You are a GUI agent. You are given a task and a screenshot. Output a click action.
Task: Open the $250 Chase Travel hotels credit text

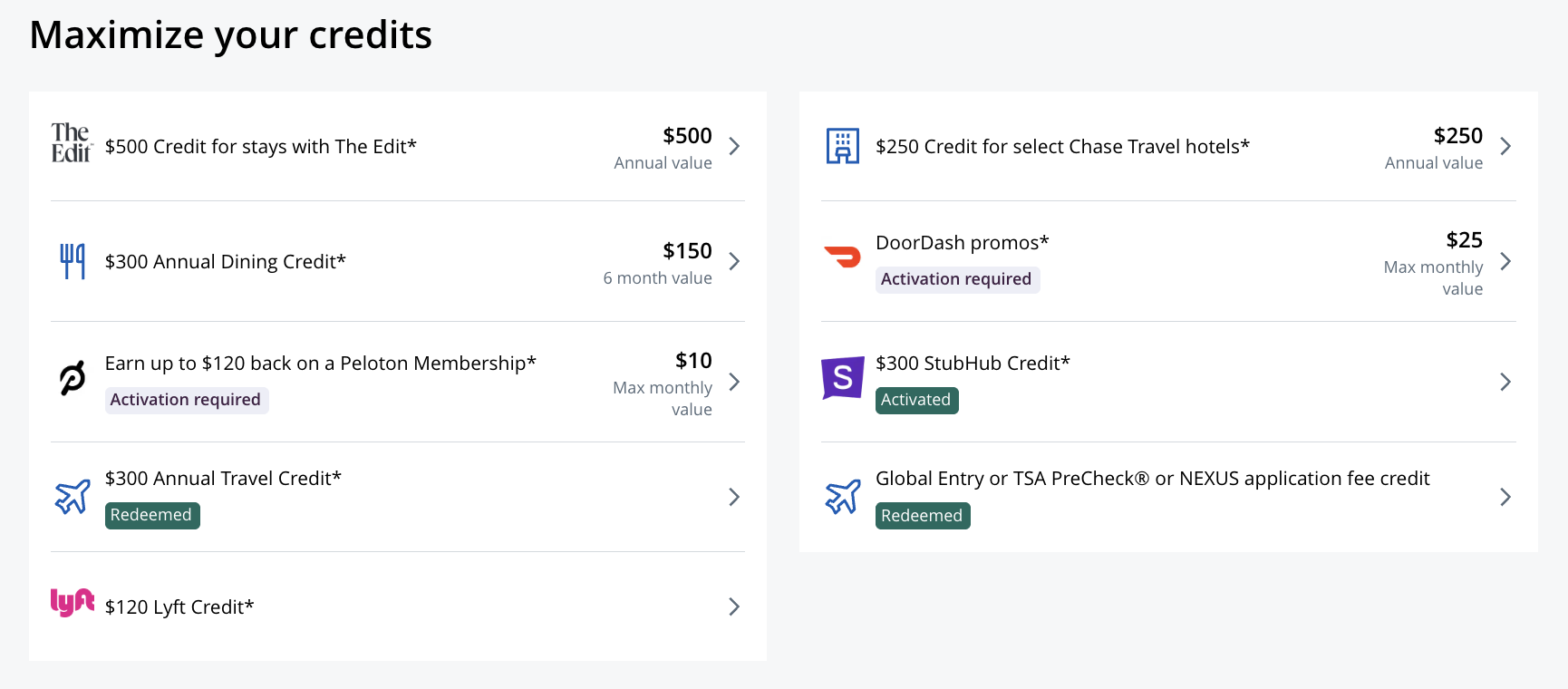coord(1062,147)
